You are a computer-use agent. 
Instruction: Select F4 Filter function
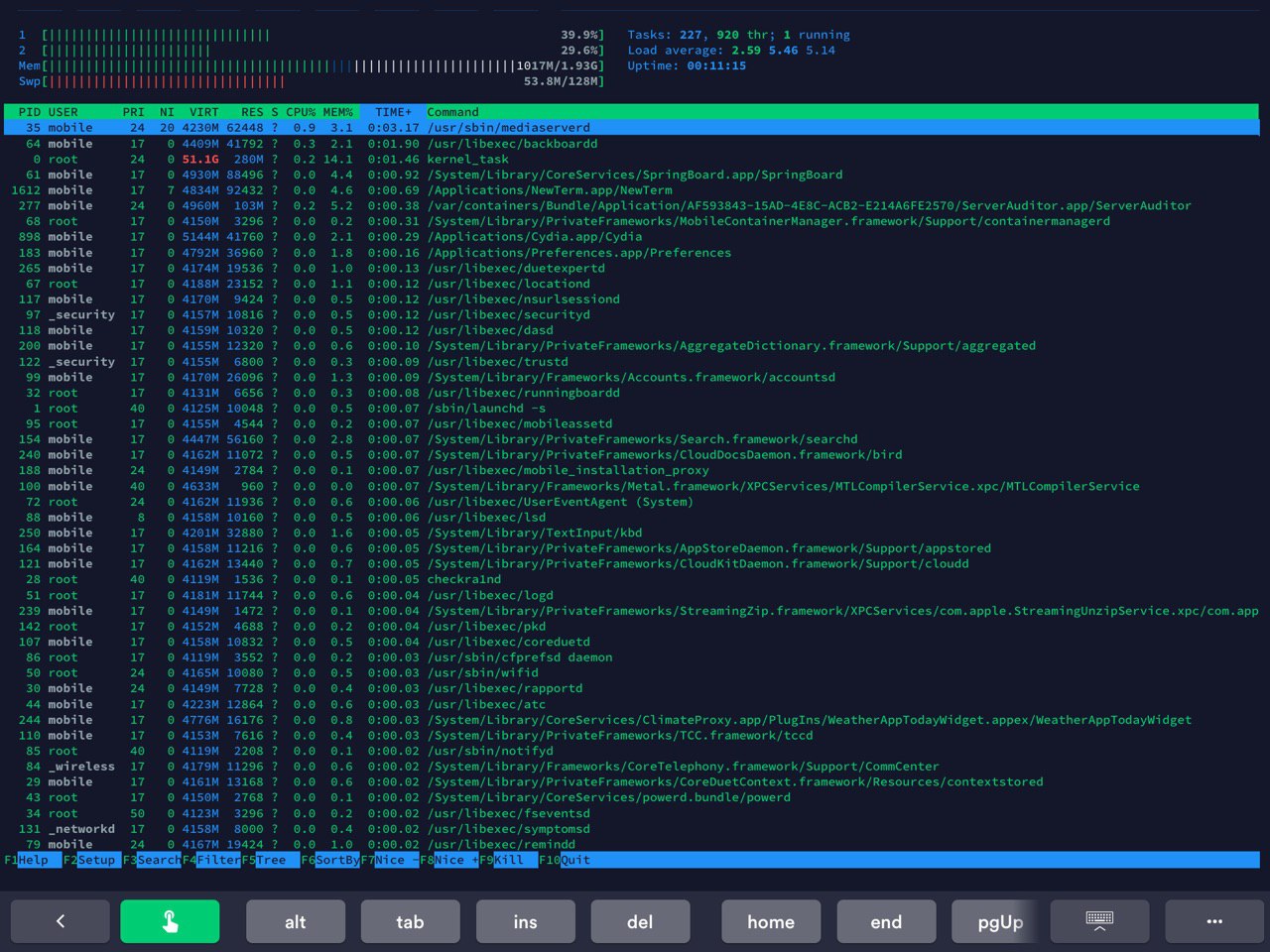click(x=211, y=860)
